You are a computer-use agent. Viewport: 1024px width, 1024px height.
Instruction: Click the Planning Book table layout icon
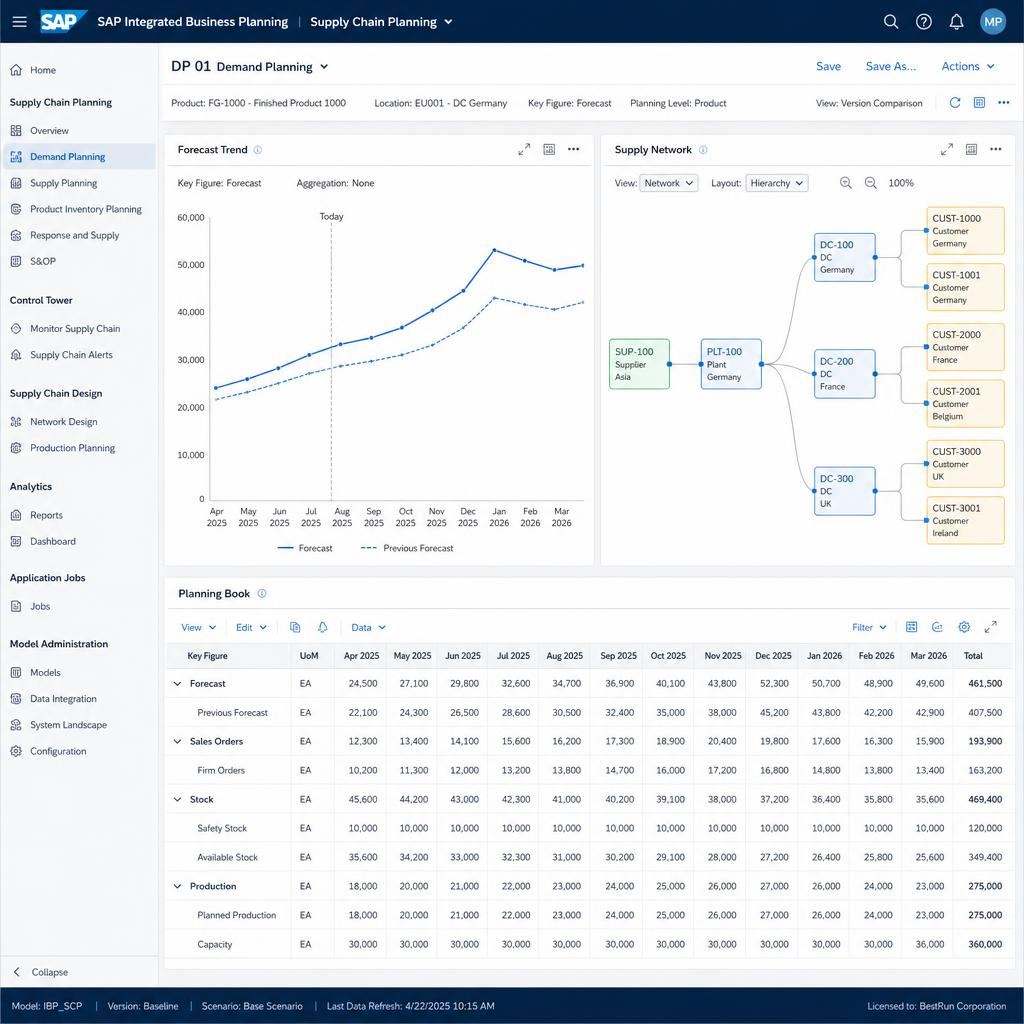(912, 627)
